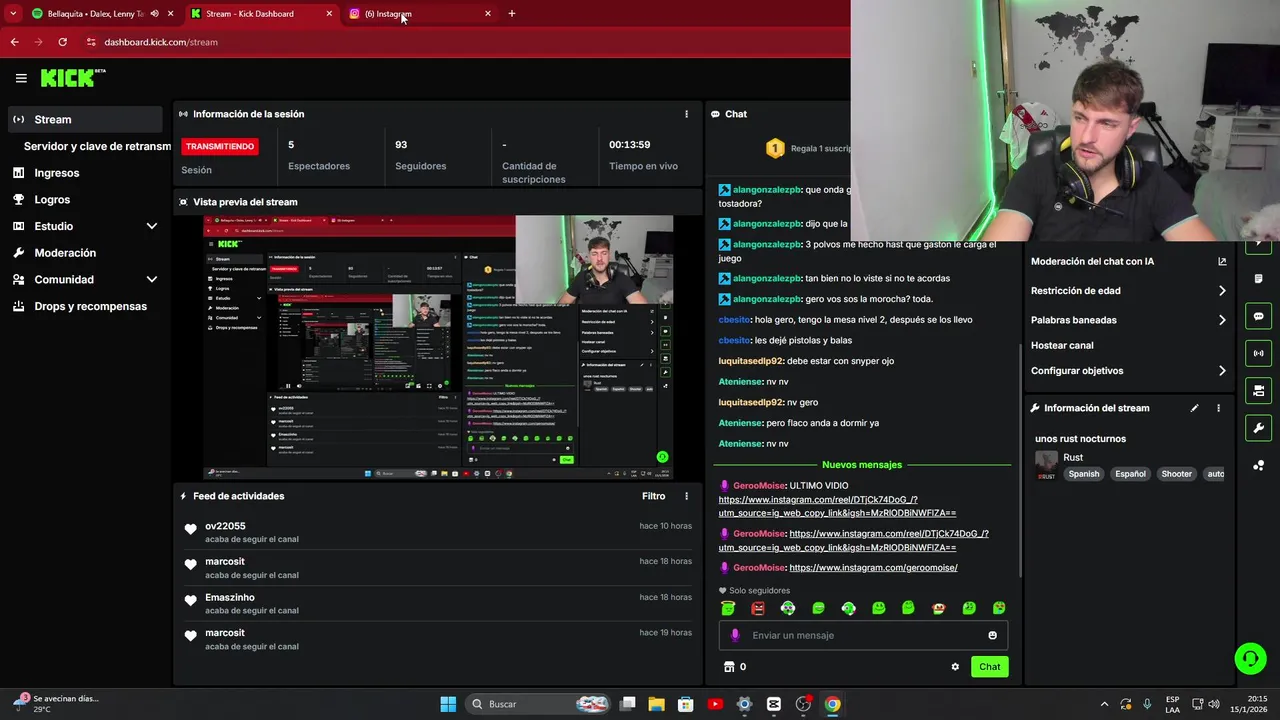Image resolution: width=1280 pixels, height=720 pixels.
Task: Expand Palabras baneadas chevron
Action: [1222, 320]
